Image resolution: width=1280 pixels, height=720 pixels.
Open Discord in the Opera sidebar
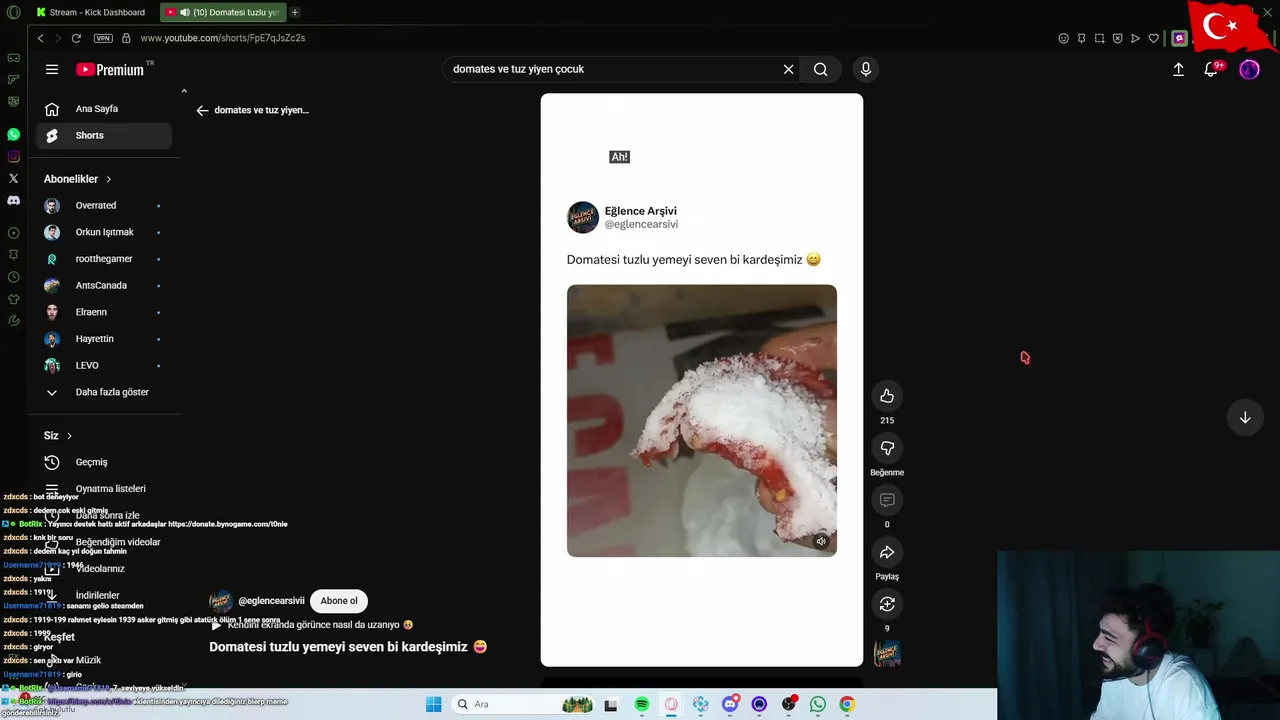click(13, 200)
